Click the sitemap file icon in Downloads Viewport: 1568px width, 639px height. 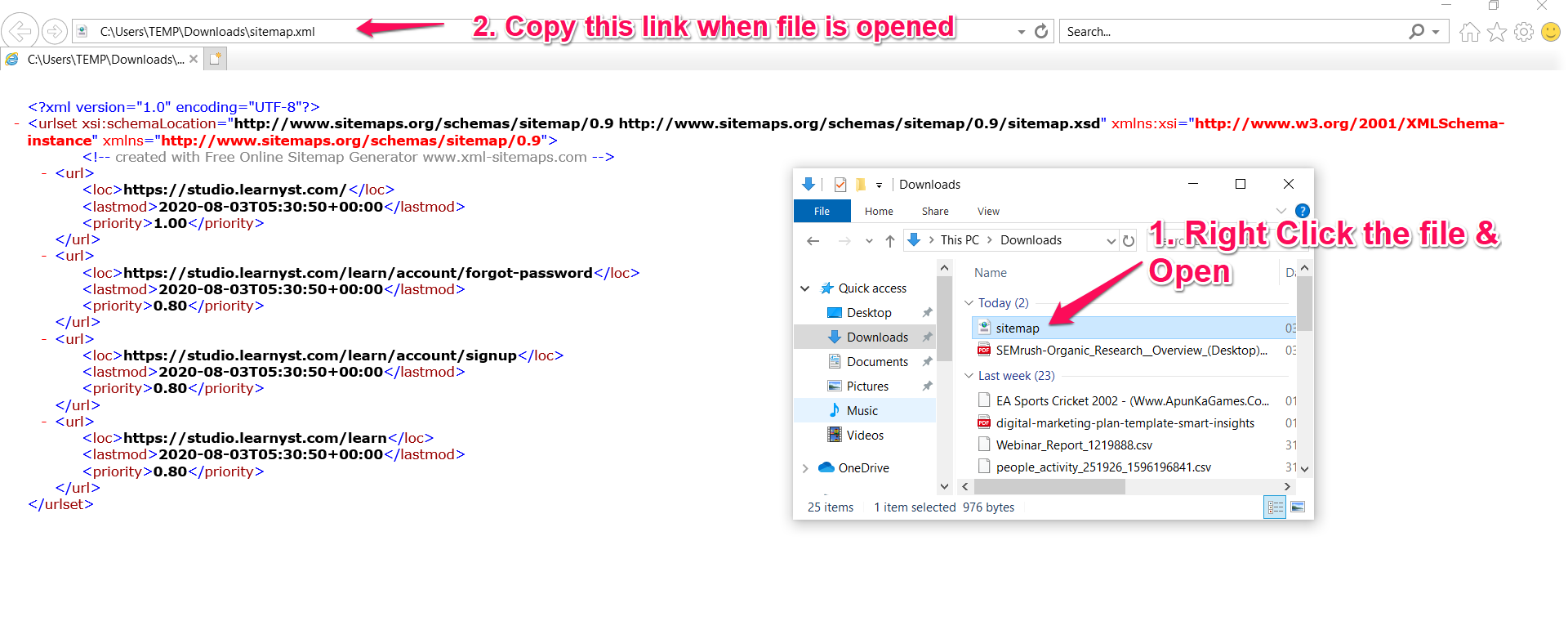tap(984, 328)
